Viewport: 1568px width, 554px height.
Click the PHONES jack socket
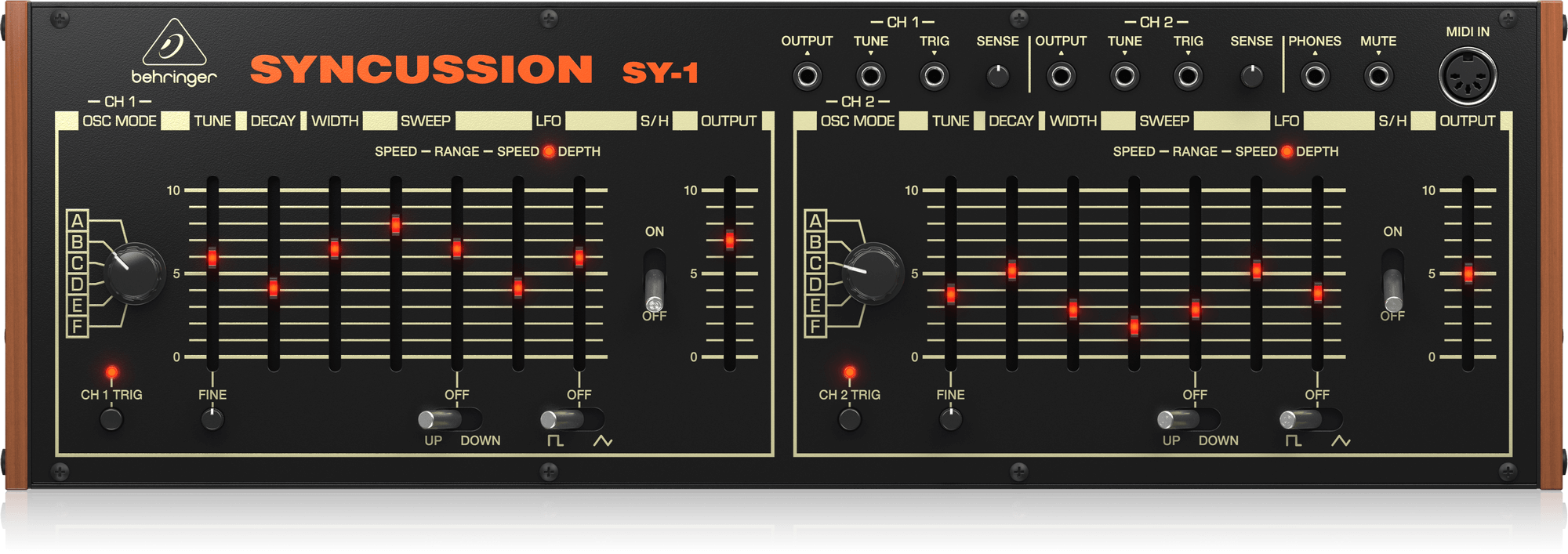pos(1315,77)
